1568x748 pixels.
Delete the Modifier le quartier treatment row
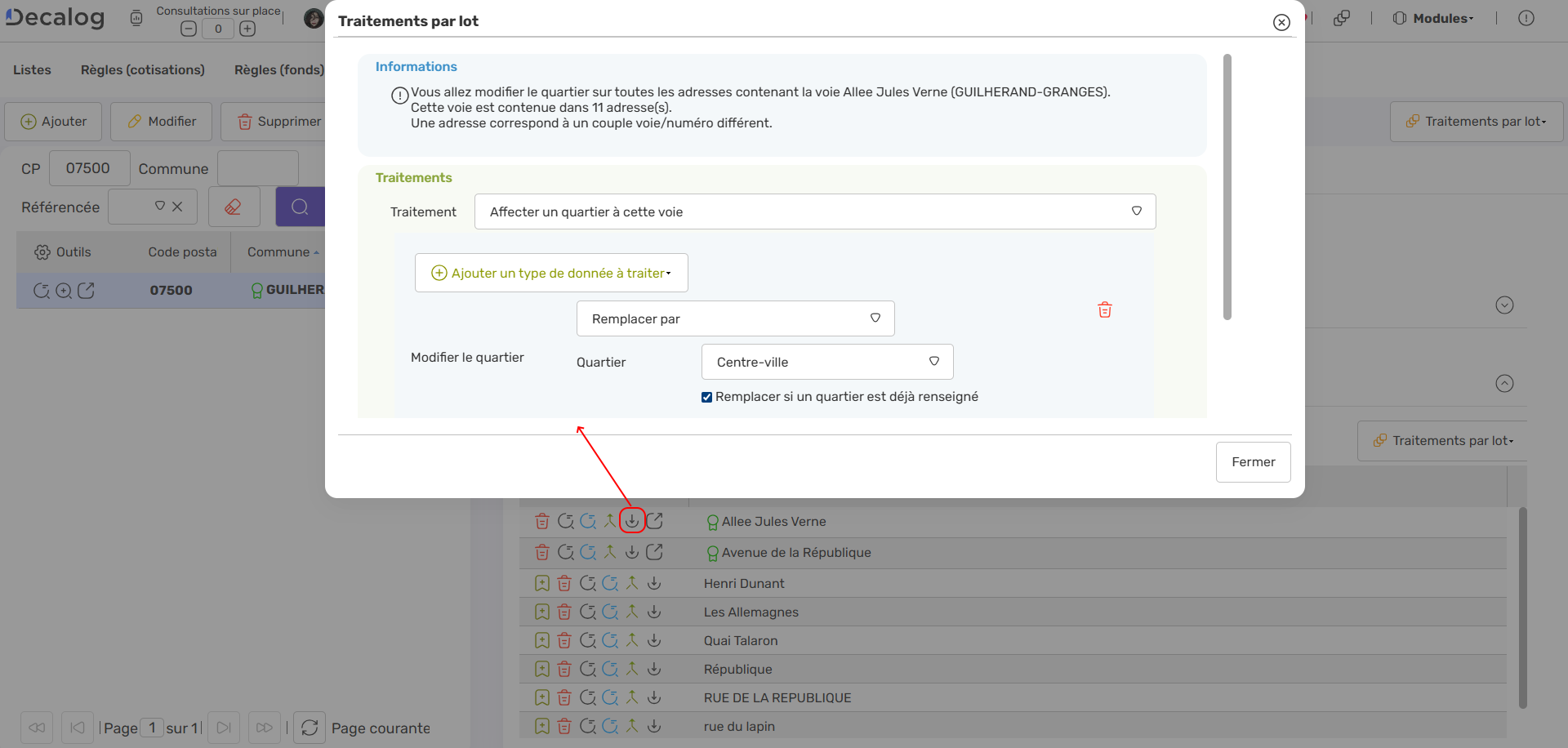tap(1104, 310)
